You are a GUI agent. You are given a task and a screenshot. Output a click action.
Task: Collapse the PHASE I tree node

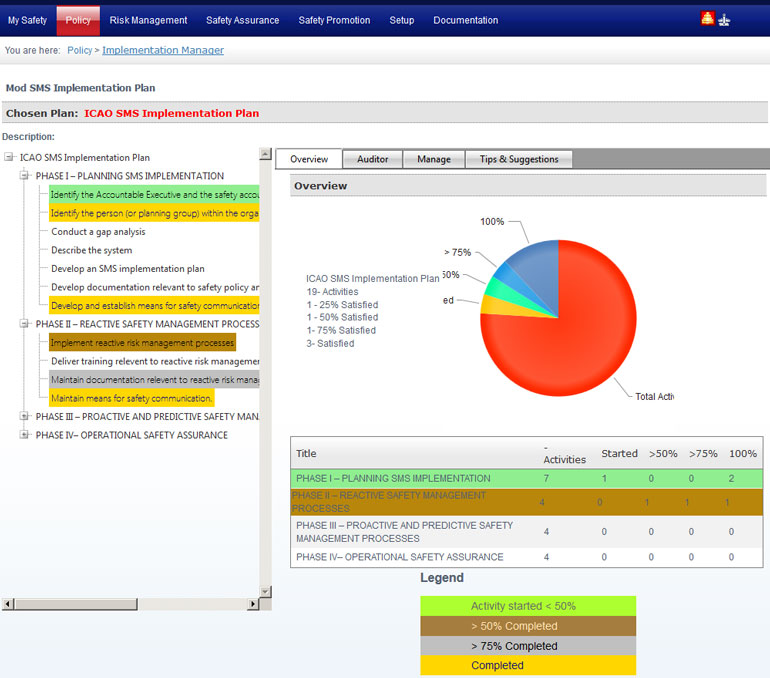pos(24,175)
